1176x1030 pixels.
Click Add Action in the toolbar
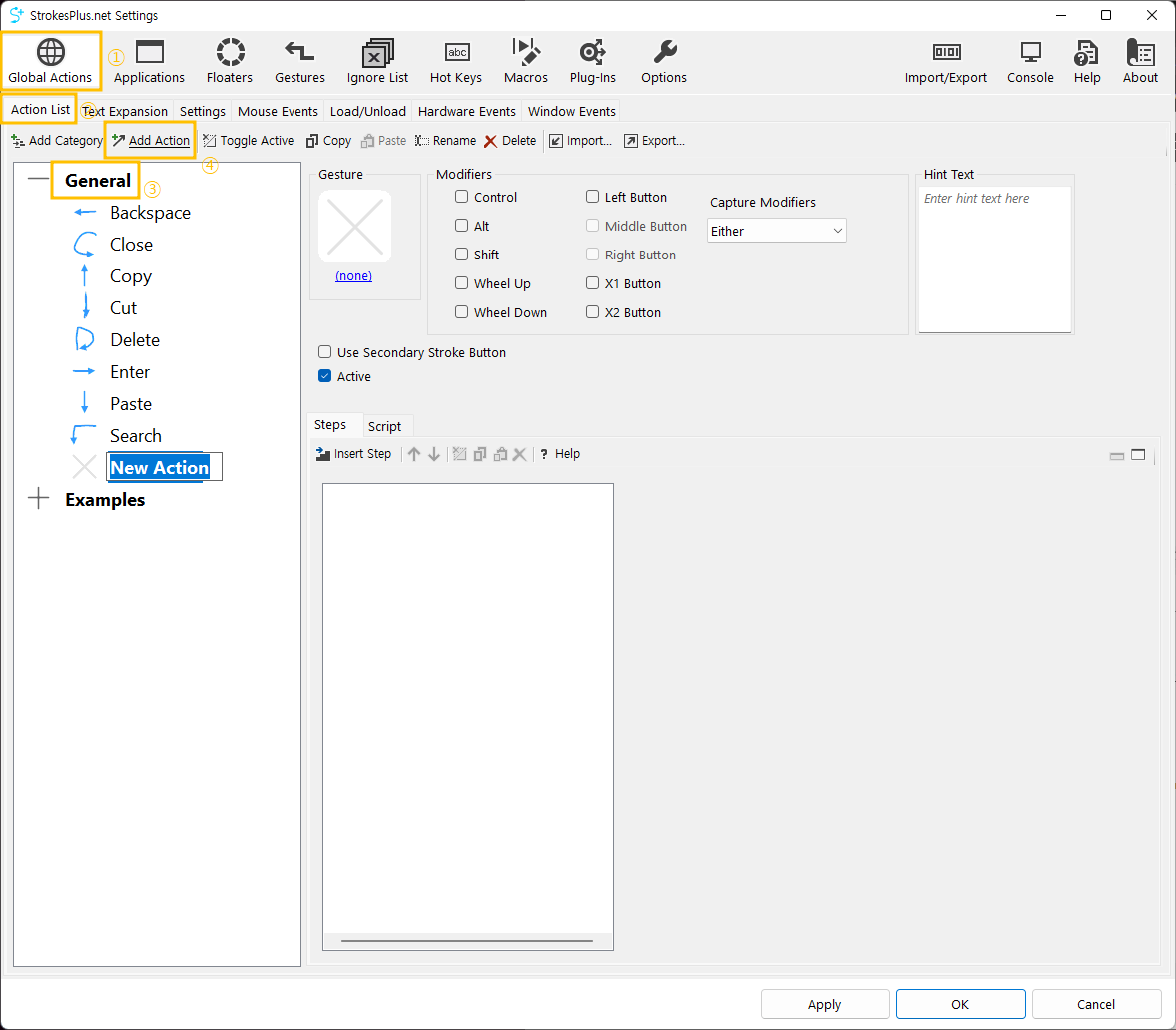pos(151,140)
